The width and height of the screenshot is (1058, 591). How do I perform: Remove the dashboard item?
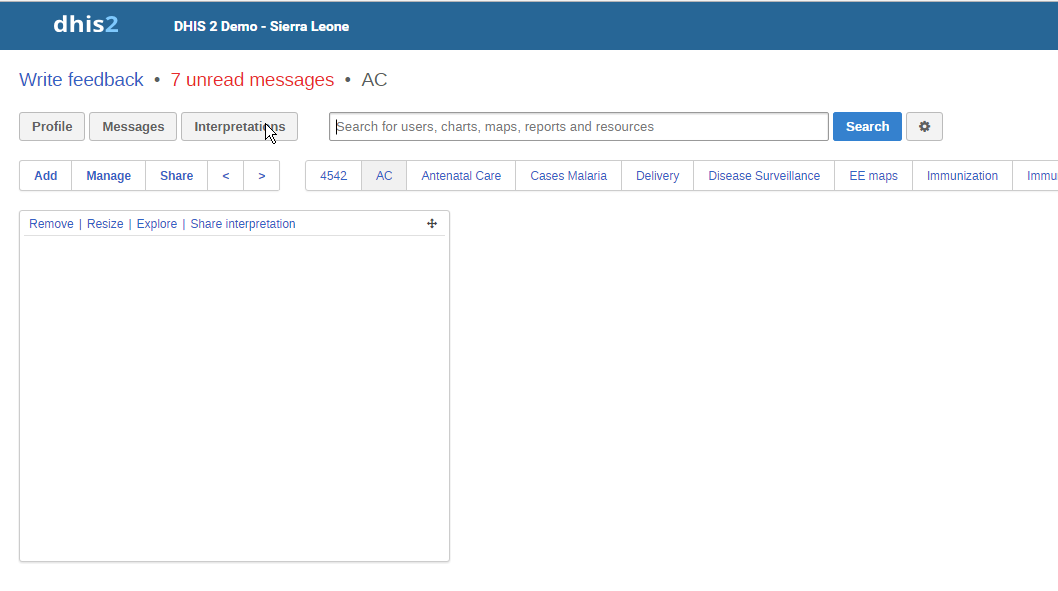[x=51, y=224]
